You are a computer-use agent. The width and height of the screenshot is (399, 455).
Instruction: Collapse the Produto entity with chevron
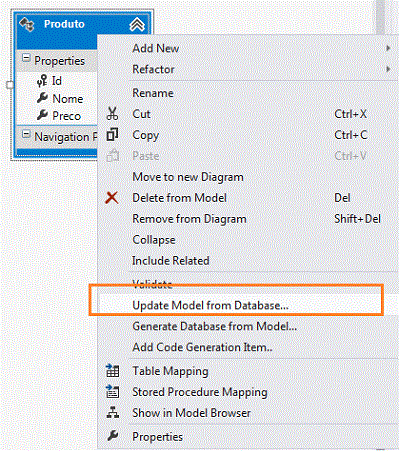point(137,24)
